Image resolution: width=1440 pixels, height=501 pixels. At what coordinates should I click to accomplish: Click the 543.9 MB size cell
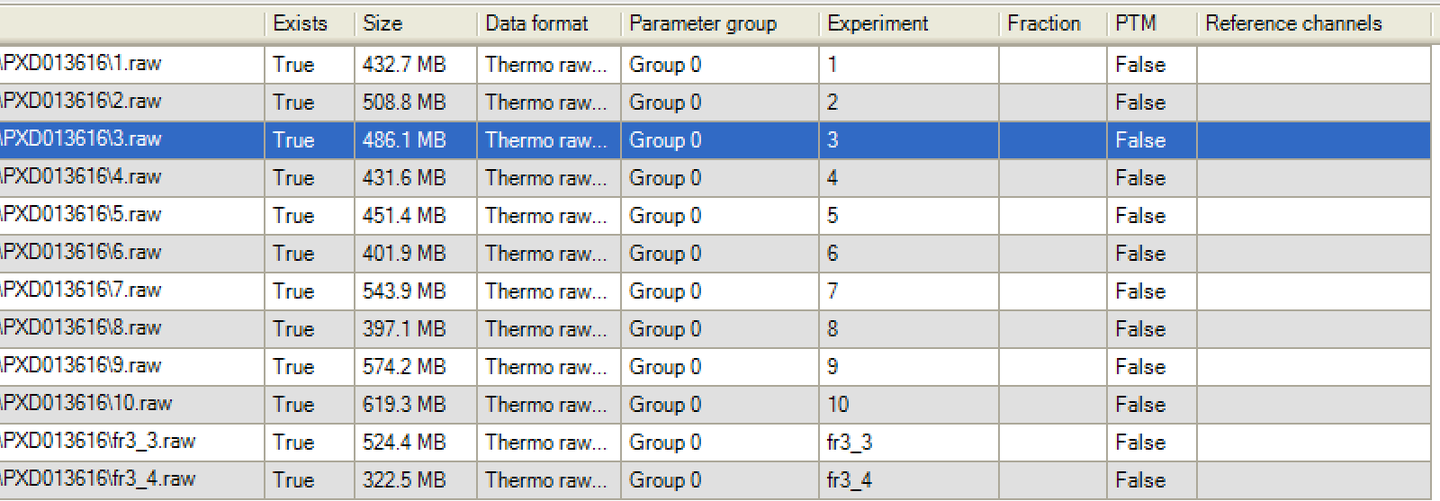(404, 291)
